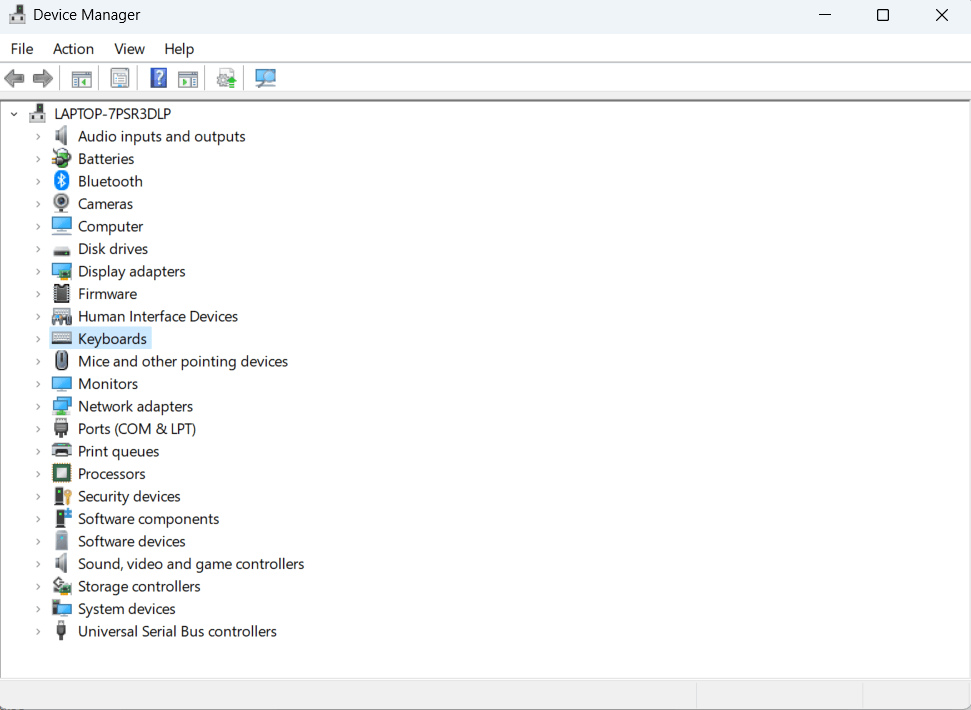
Task: Click the Update device driver toolbar icon
Action: [x=226, y=79]
